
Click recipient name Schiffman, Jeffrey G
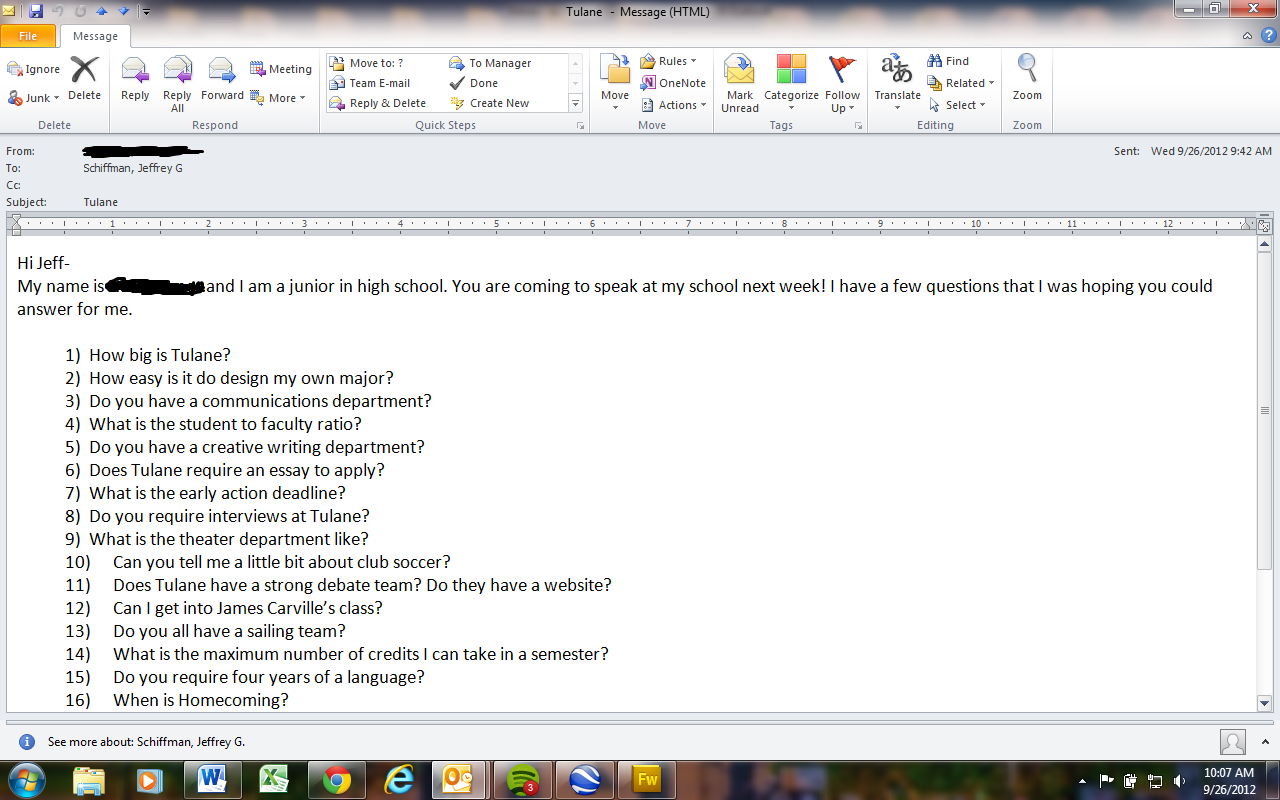[x=132, y=168]
